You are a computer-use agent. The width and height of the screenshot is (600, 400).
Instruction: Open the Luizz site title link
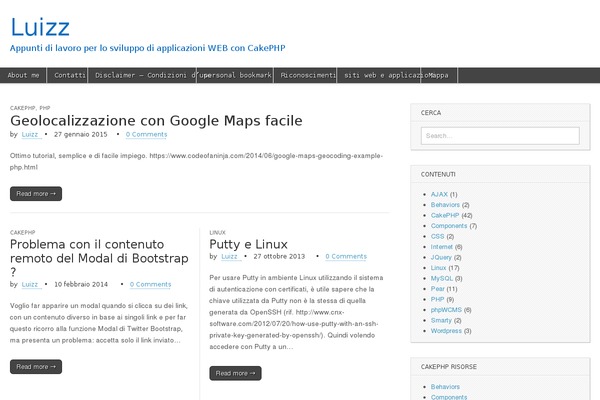click(40, 27)
